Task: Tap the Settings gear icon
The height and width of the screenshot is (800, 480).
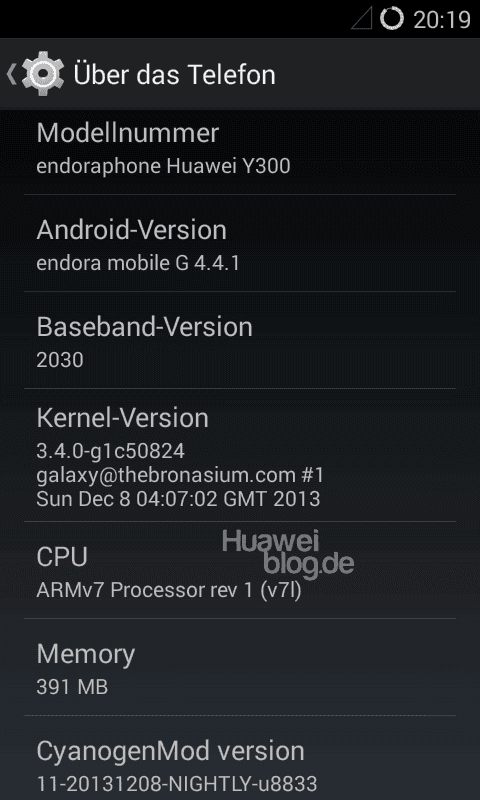Action: (43, 74)
